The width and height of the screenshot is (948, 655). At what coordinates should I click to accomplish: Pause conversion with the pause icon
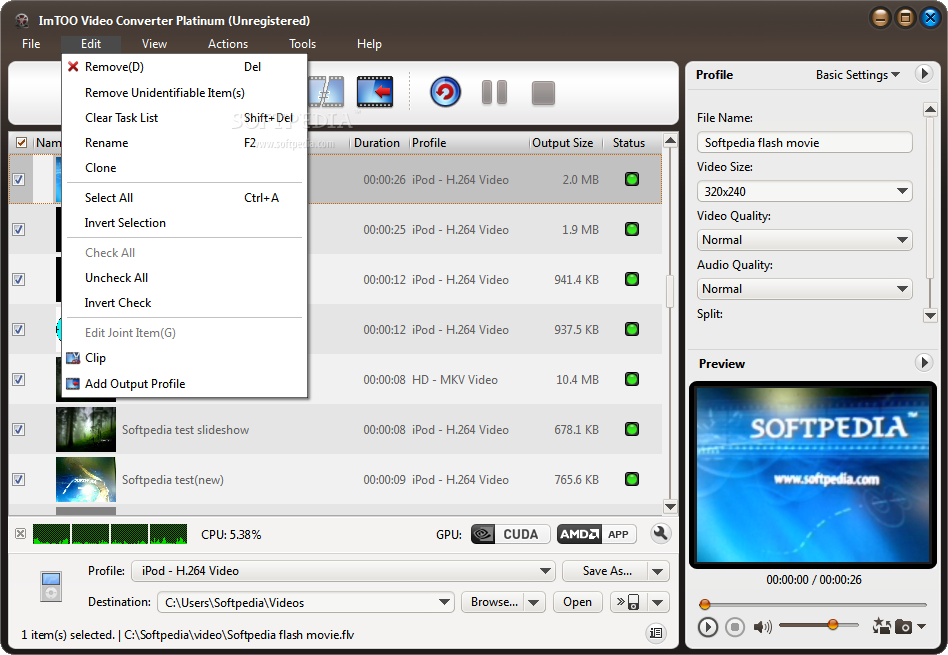click(494, 93)
